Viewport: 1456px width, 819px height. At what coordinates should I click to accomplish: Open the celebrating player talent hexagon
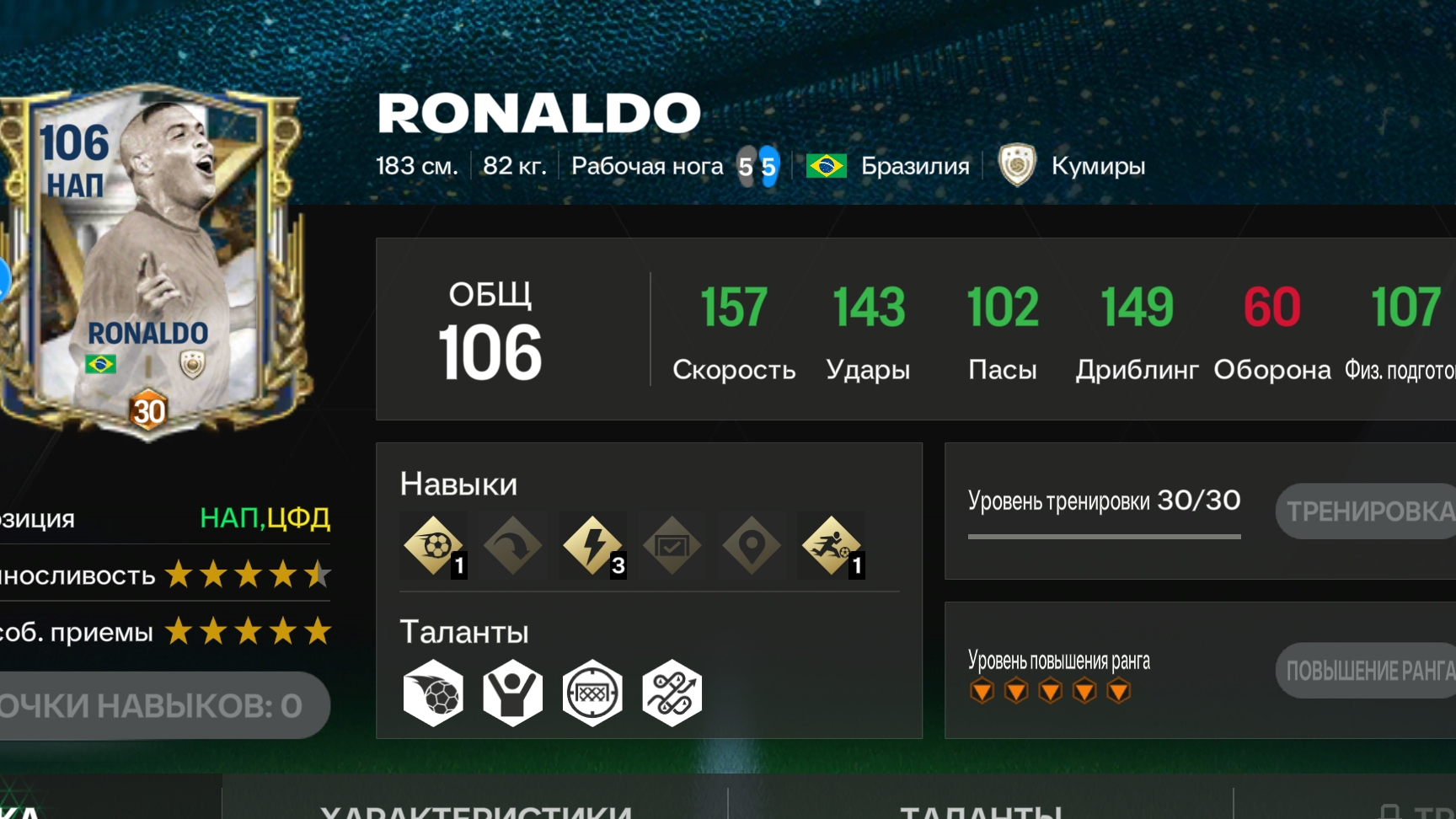click(x=512, y=693)
